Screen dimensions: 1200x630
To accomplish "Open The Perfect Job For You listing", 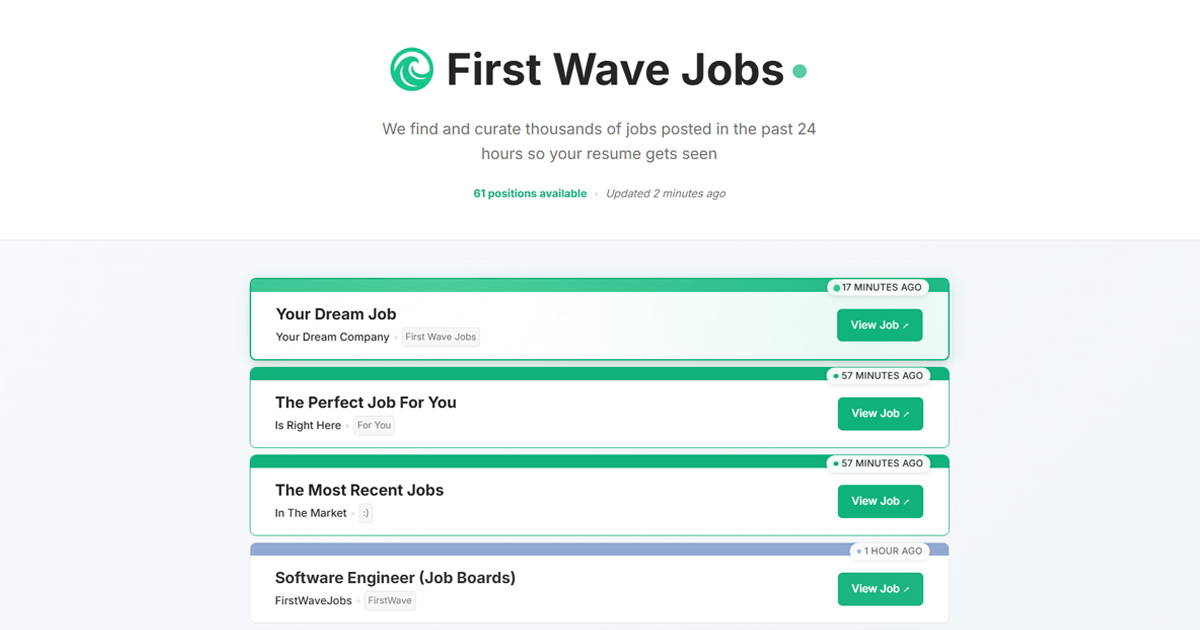I will click(880, 413).
